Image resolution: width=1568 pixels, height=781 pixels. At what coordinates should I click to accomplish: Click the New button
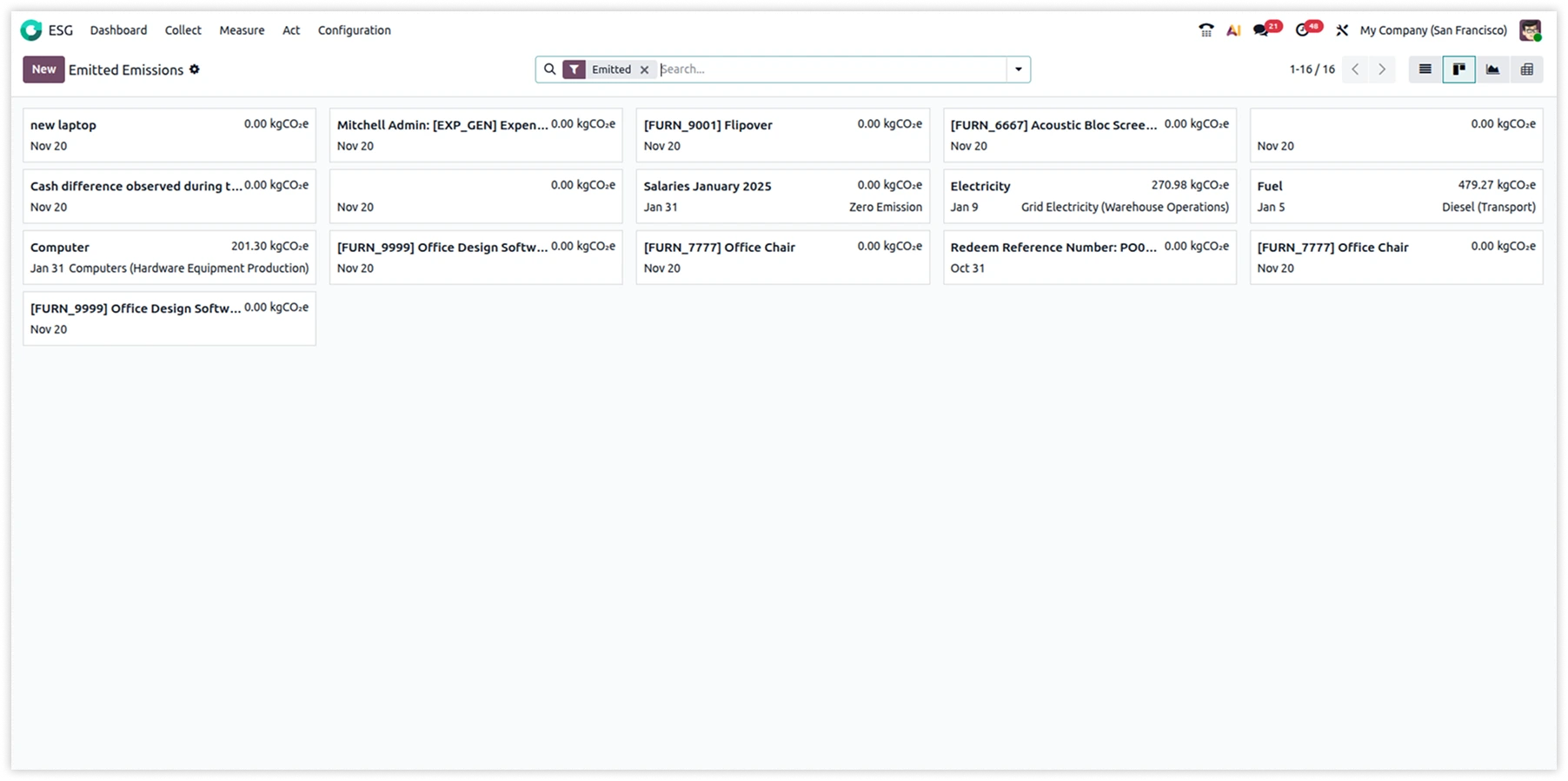coord(43,69)
